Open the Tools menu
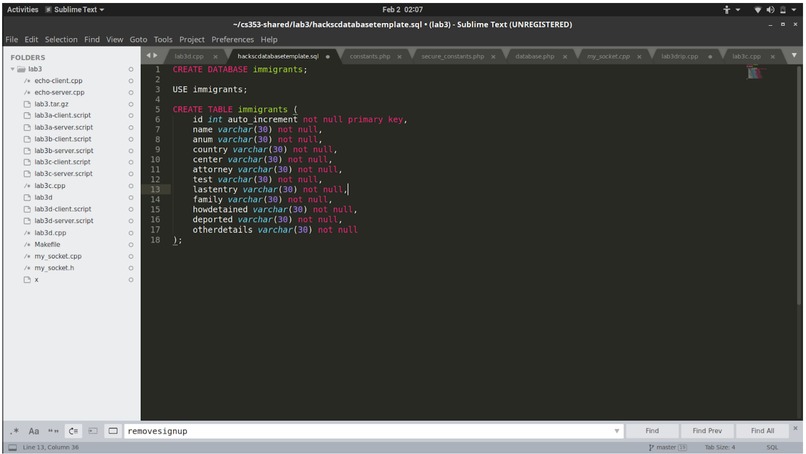Viewport: 806px width, 454px height. coord(163,40)
